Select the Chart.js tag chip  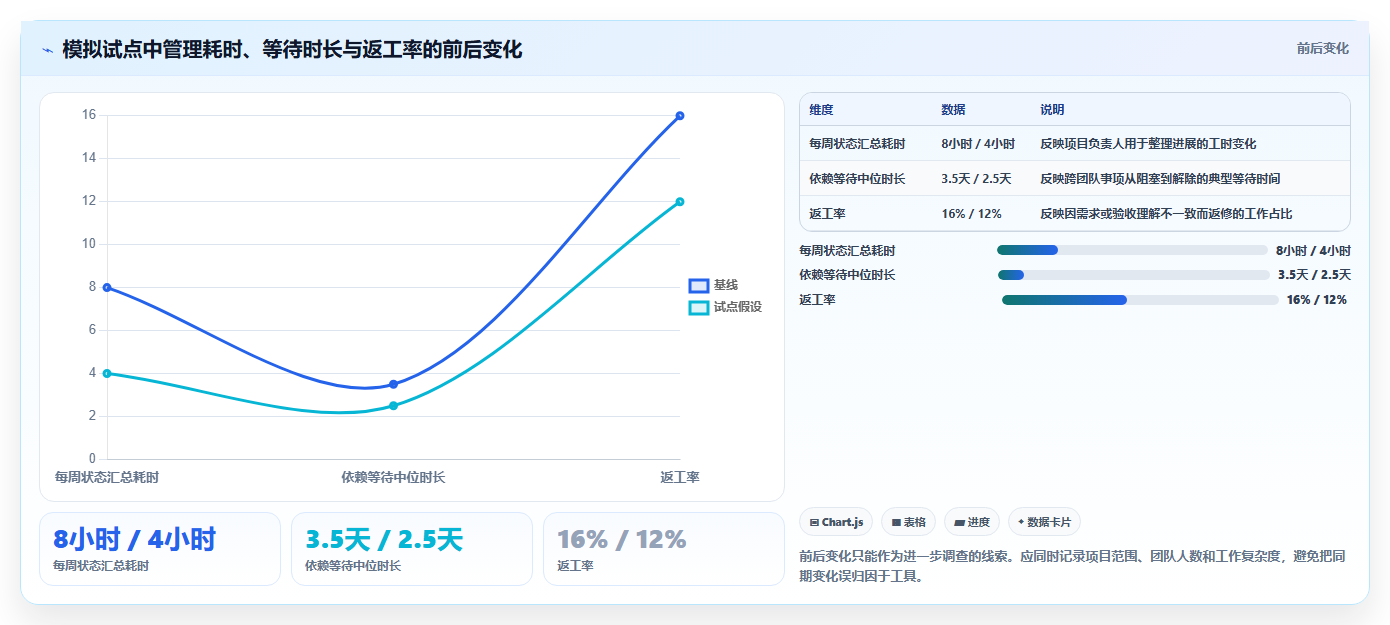click(x=836, y=522)
